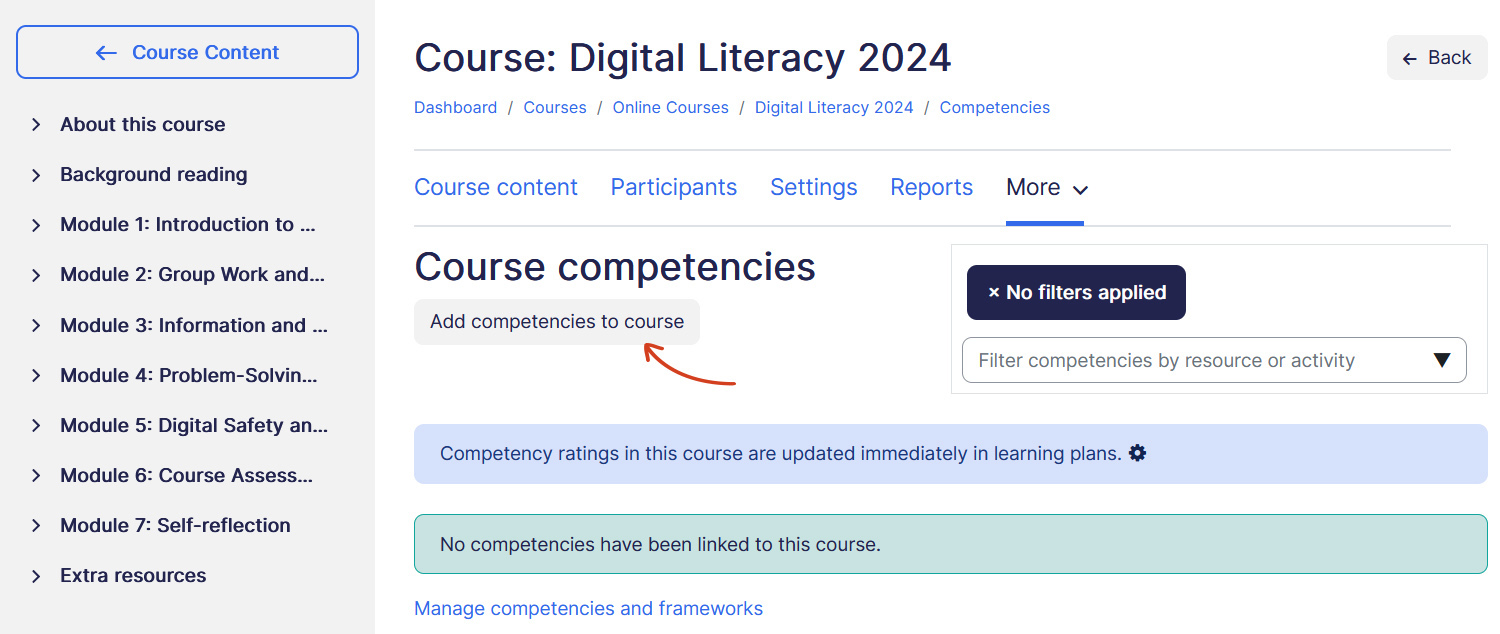The width and height of the screenshot is (1500, 634).
Task: Open Module 7: Self-reflection in sidebar
Action: [175, 525]
